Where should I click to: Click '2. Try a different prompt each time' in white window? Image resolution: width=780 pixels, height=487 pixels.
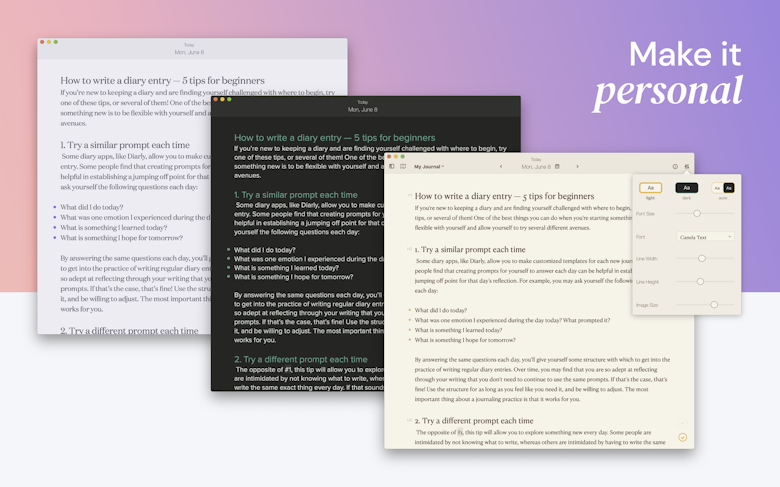click(x=129, y=330)
